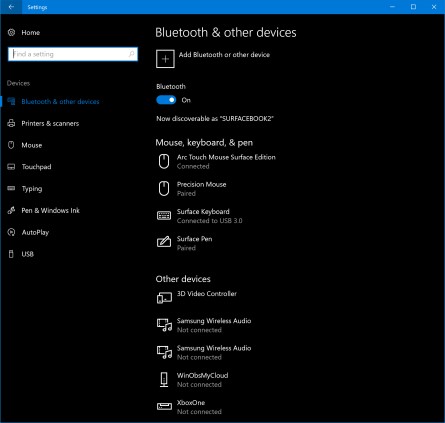Click the plus icon to add a device
Screen dimensions: 445x423
(165, 59)
